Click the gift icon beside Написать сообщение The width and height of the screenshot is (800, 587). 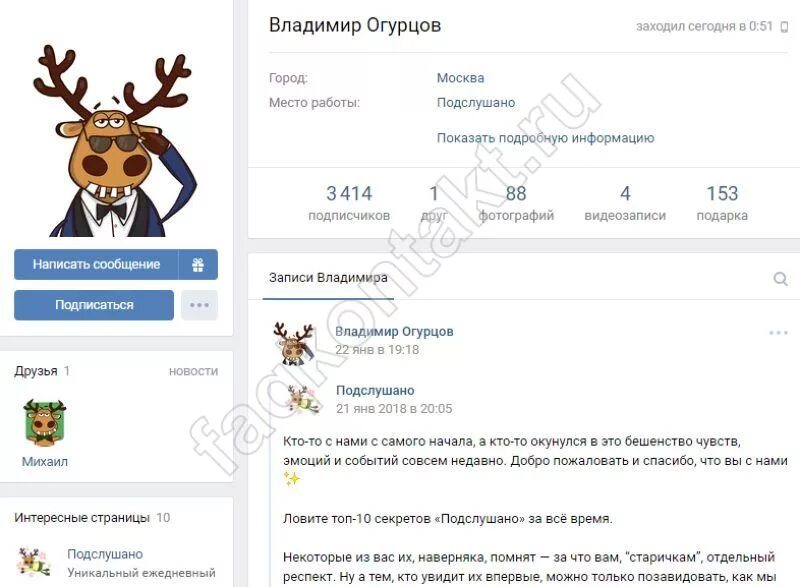(x=198, y=264)
